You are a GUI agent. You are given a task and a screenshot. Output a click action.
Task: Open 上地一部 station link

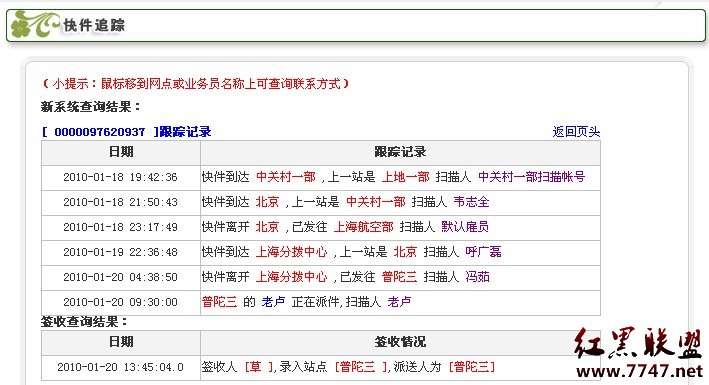point(406,177)
